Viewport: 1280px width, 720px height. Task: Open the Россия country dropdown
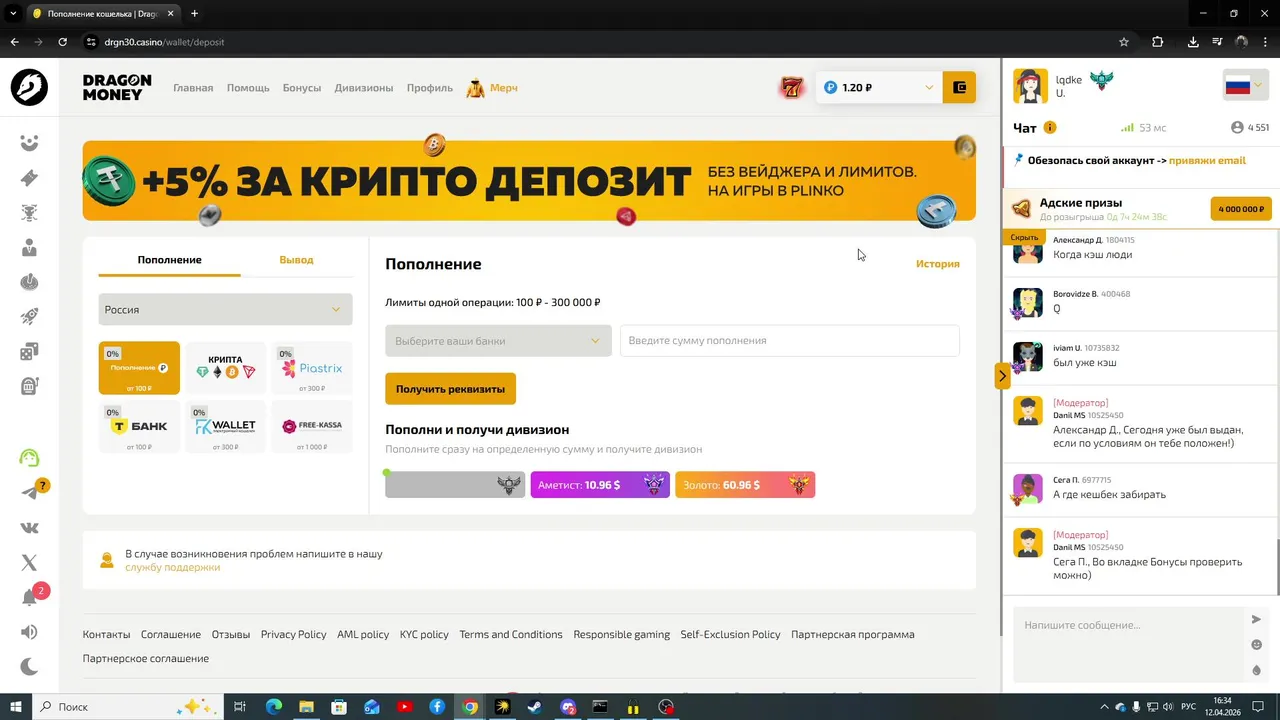tap(225, 309)
